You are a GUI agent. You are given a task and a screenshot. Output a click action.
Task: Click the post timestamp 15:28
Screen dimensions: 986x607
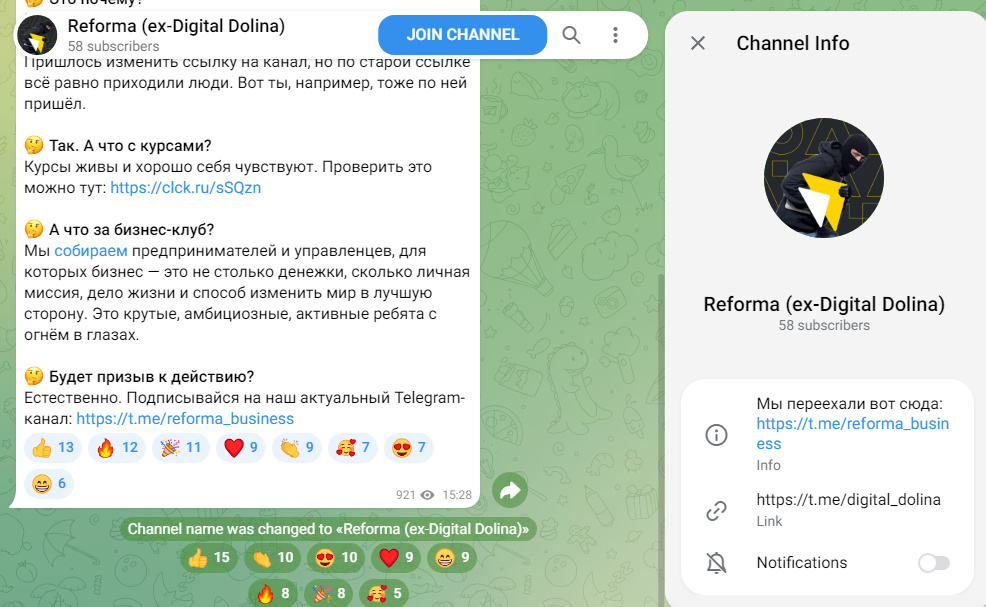click(x=457, y=495)
